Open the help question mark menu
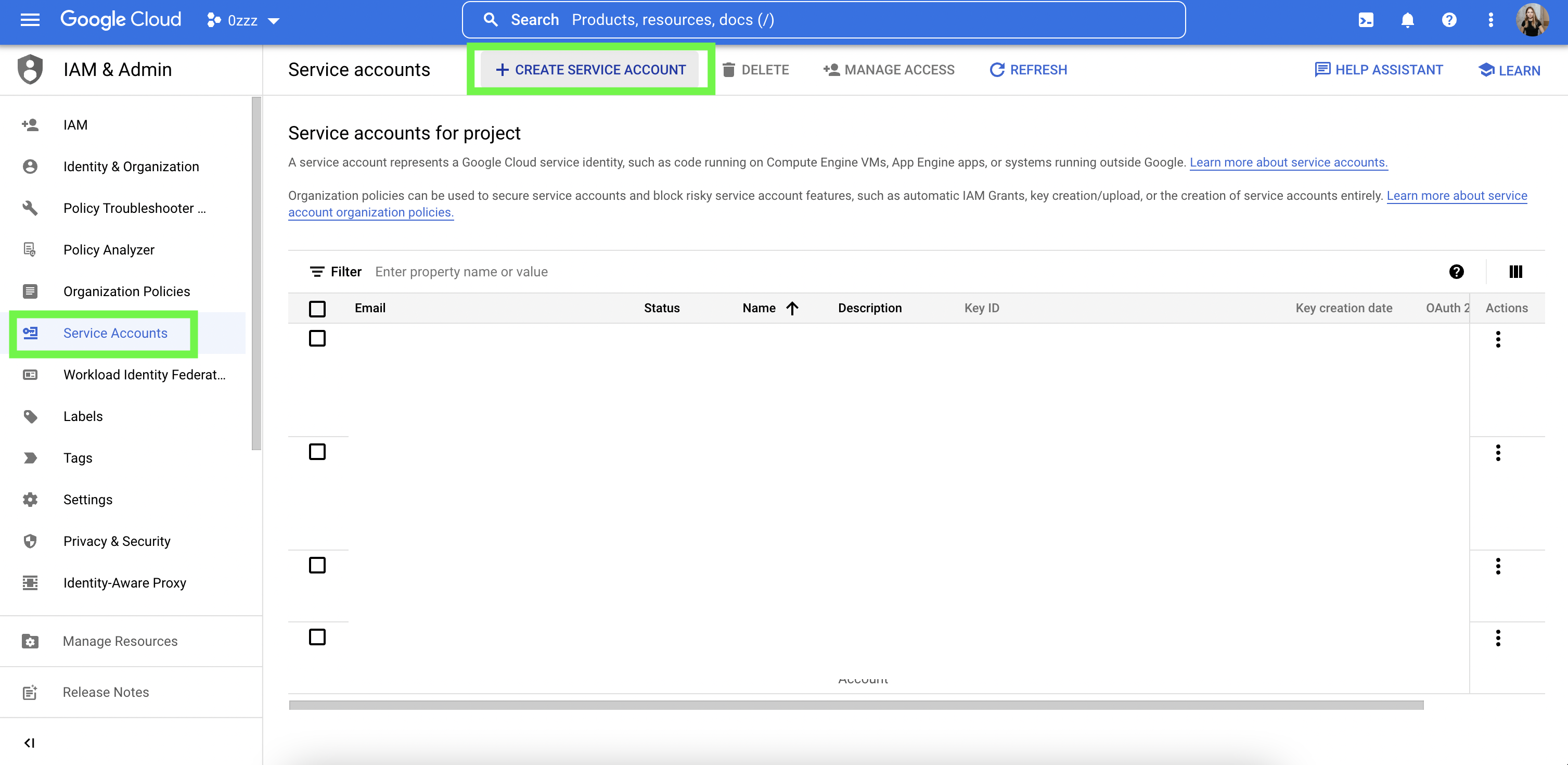 click(x=1449, y=20)
